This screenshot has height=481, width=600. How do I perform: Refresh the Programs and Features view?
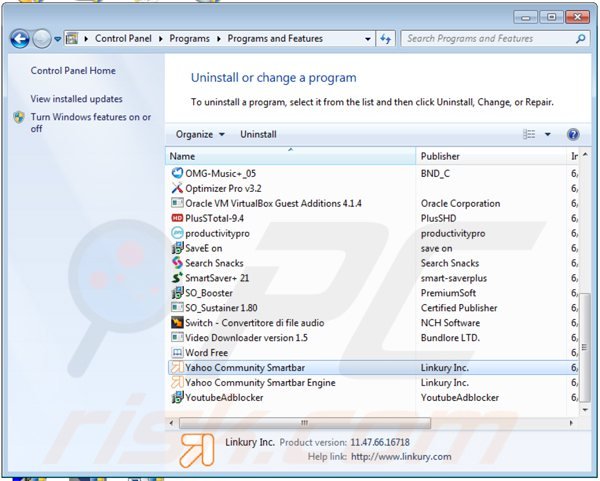pos(385,39)
